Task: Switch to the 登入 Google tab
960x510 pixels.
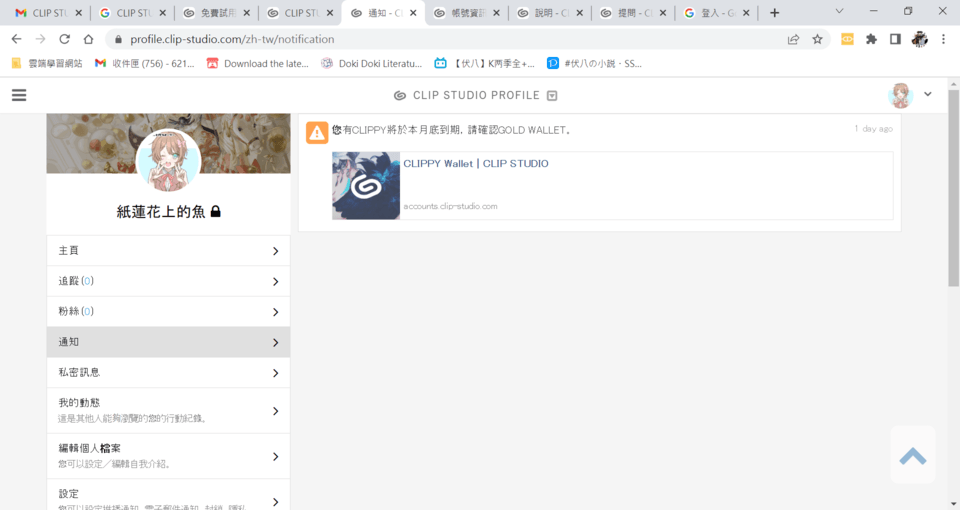Action: point(717,13)
